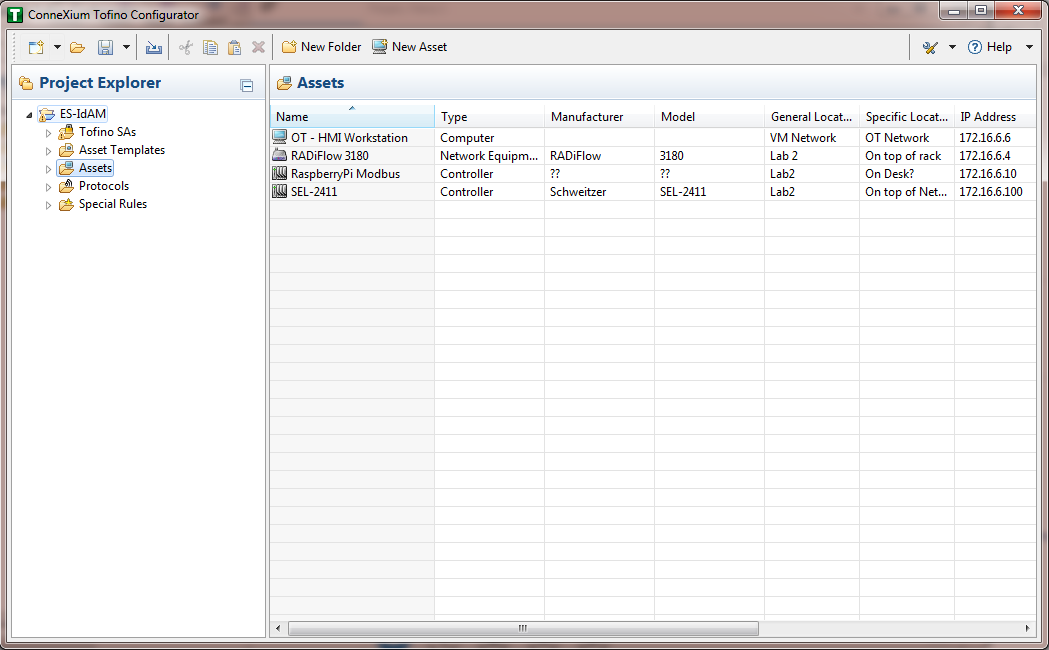The image size is (1049, 650).
Task: Click the On Desk? location cell
Action: click(907, 174)
